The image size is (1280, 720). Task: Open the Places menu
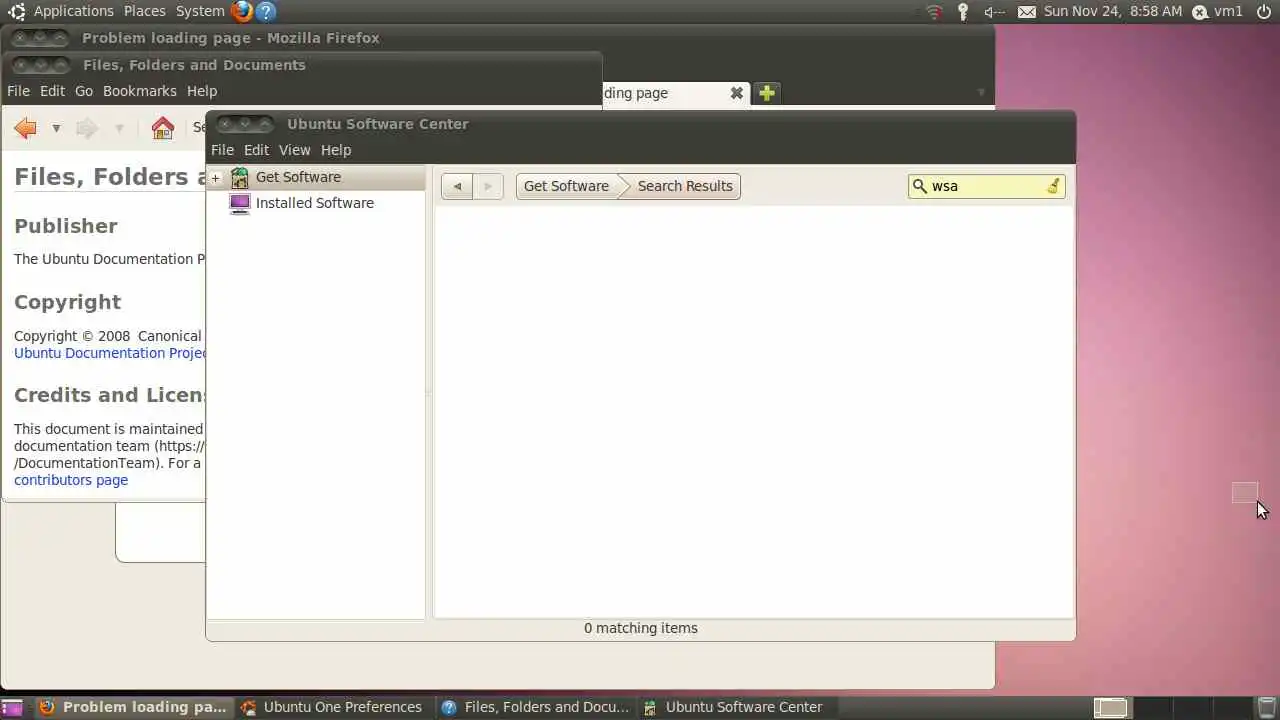coord(145,11)
